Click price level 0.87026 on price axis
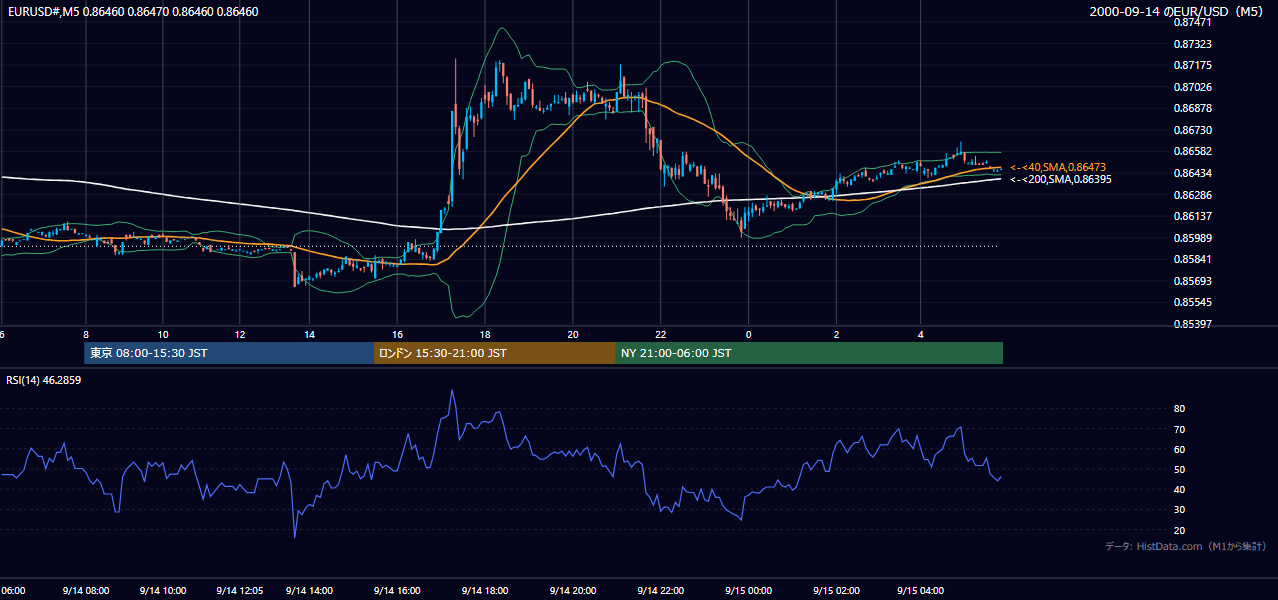Viewport: 1278px width, 600px height. pos(1193,87)
